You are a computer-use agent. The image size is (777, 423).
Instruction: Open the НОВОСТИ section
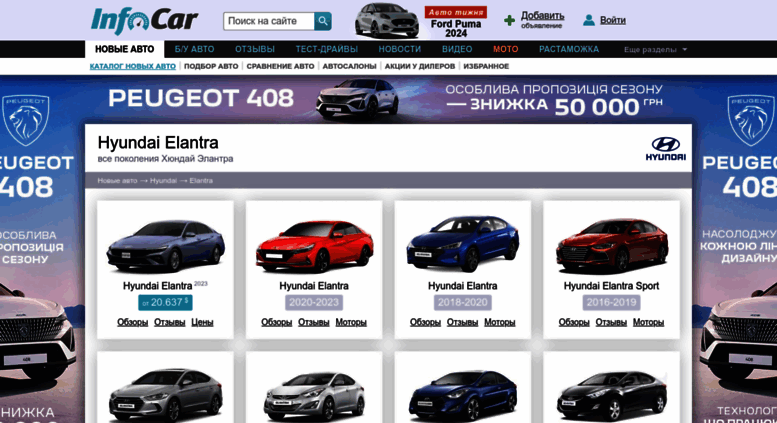(x=399, y=49)
